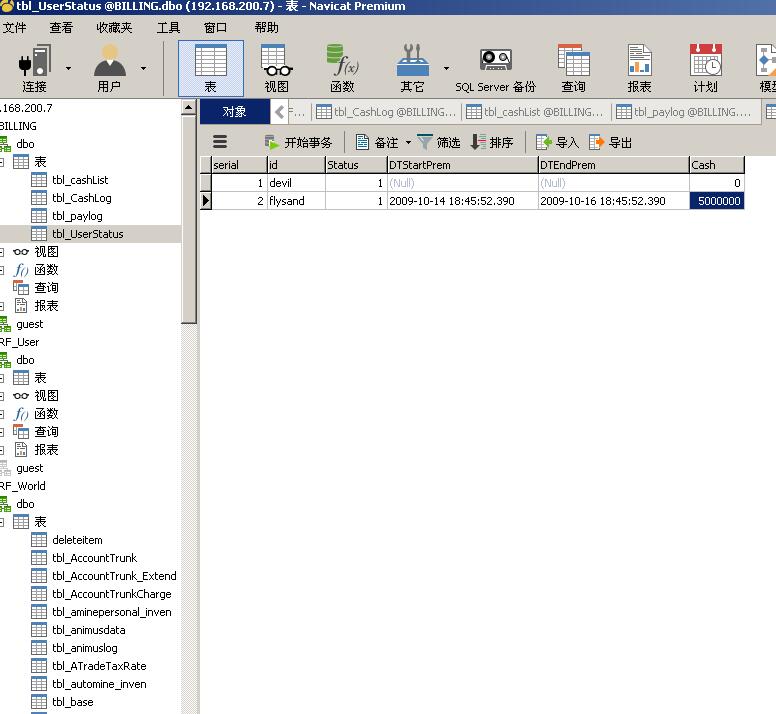Image resolution: width=776 pixels, height=714 pixels.
Task: Collapse the 表 node under BILLING dbo
Action: 3,162
